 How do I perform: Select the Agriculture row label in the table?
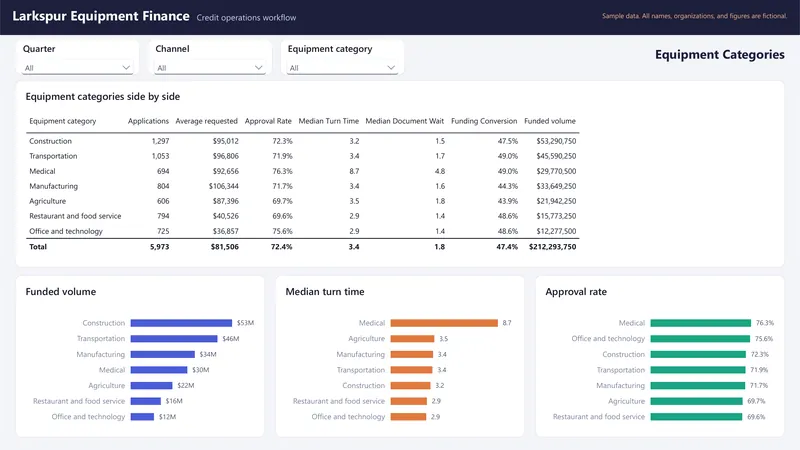point(47,201)
